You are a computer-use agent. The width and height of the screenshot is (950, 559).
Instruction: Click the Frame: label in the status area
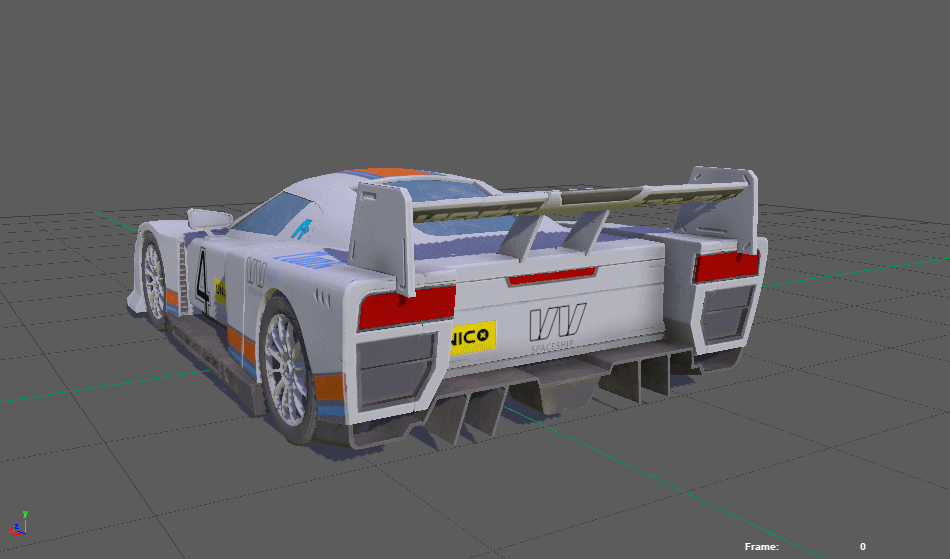[x=761, y=546]
